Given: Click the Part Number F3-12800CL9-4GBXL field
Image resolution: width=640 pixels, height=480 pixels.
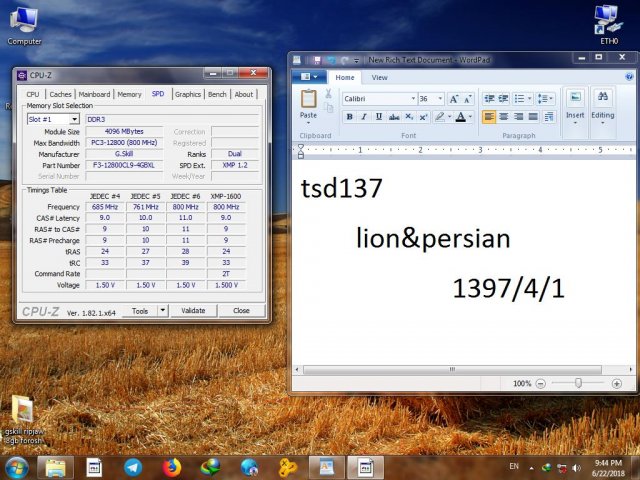Looking at the screenshot, I should point(124,165).
